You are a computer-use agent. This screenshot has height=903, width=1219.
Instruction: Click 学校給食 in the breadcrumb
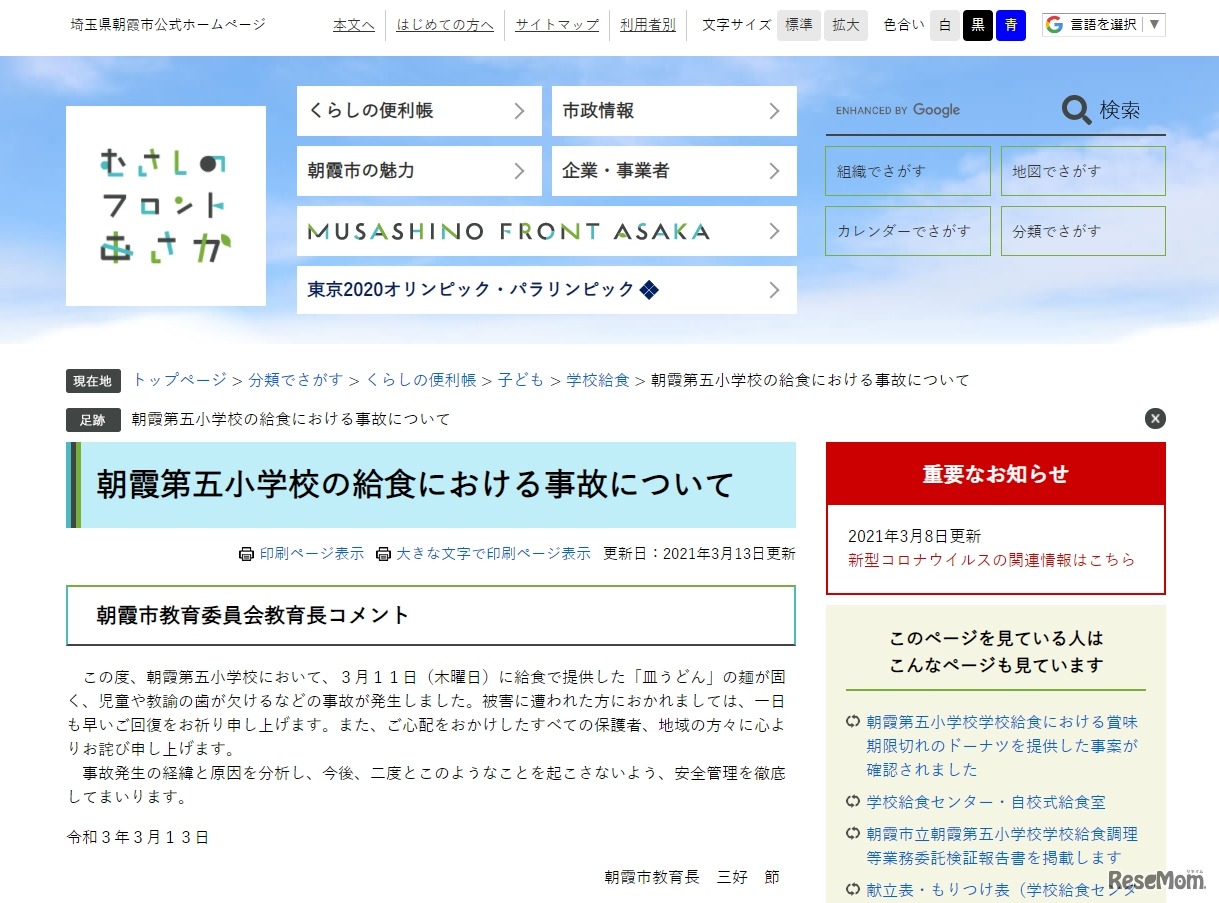(598, 380)
